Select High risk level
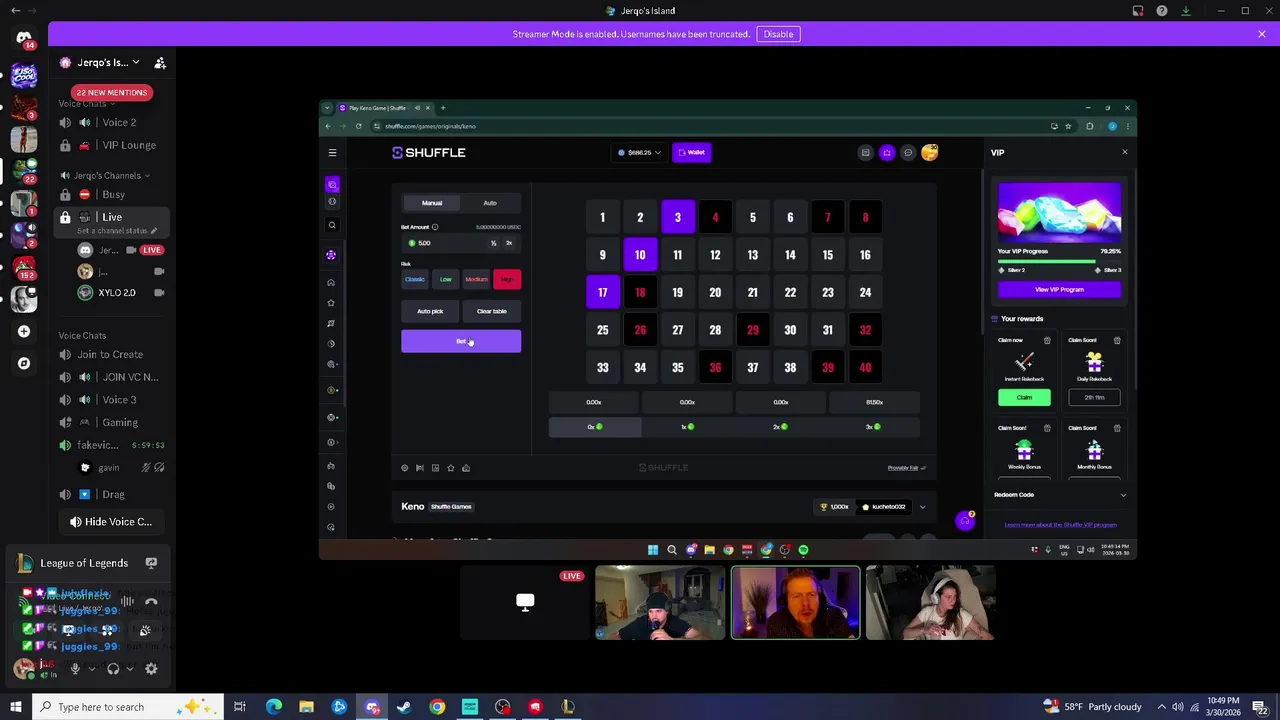The image size is (1280, 720). pyautogui.click(x=507, y=279)
